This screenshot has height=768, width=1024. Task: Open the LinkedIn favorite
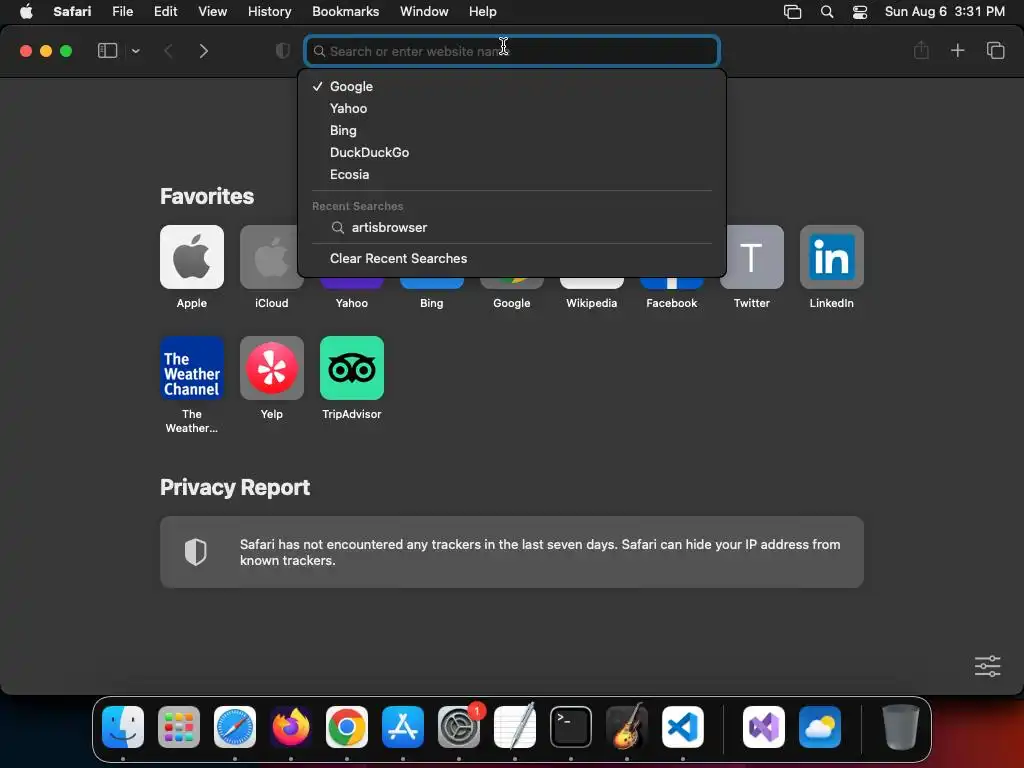(831, 257)
